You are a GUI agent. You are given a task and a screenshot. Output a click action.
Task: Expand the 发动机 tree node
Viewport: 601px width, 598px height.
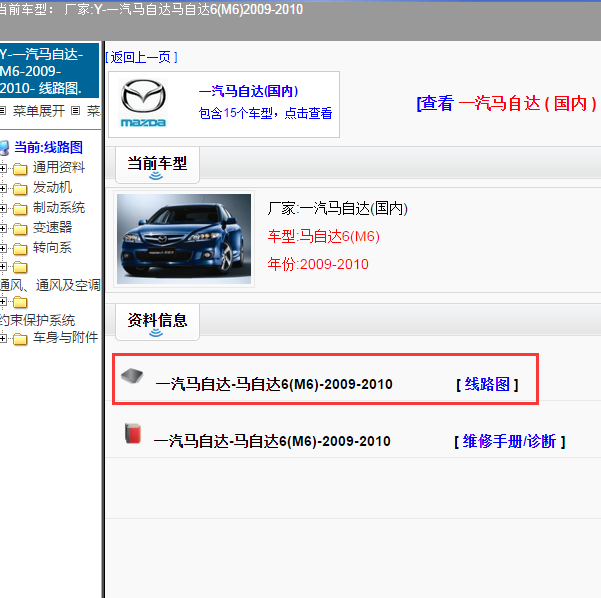coord(3,188)
